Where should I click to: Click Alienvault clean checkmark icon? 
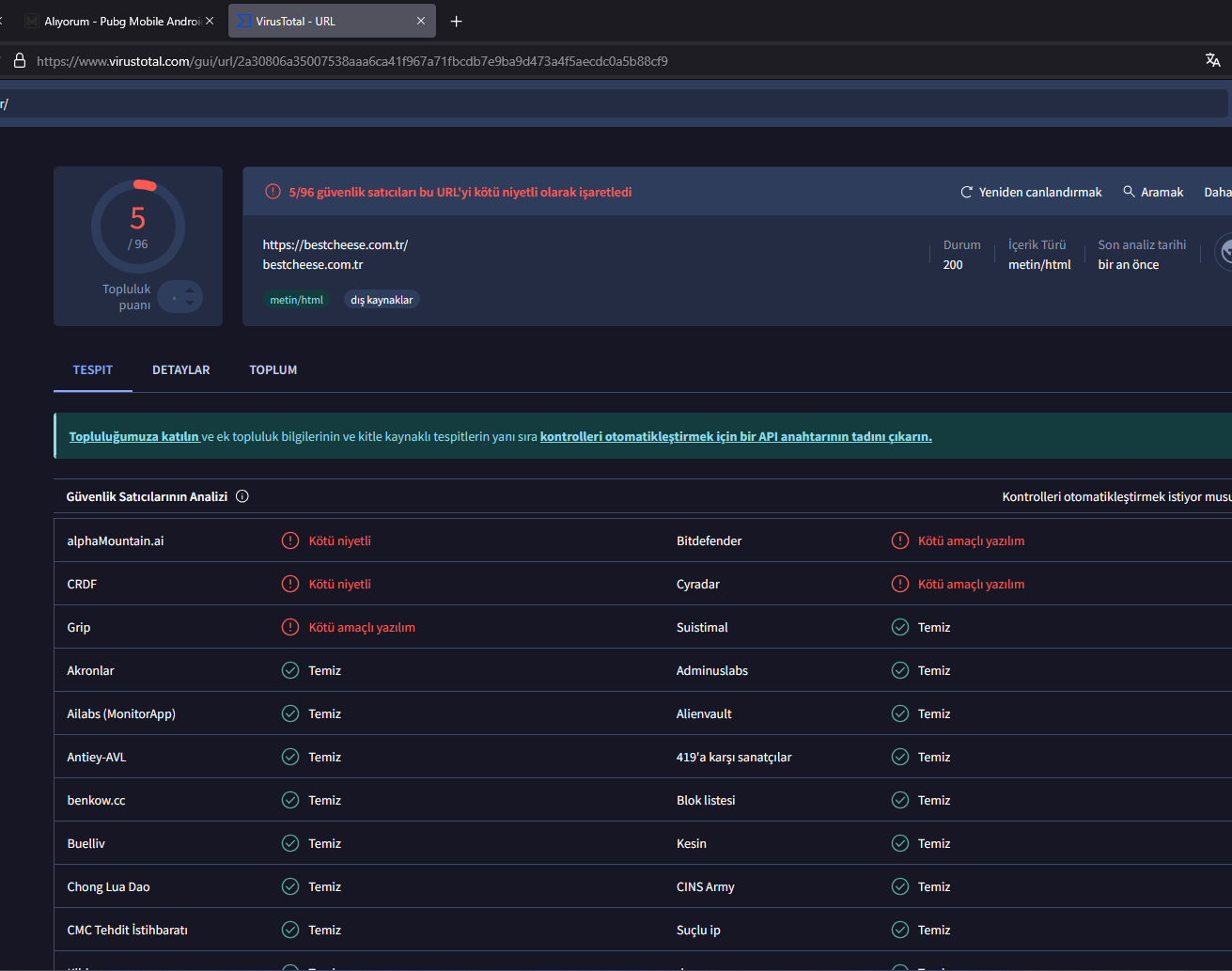(x=900, y=713)
